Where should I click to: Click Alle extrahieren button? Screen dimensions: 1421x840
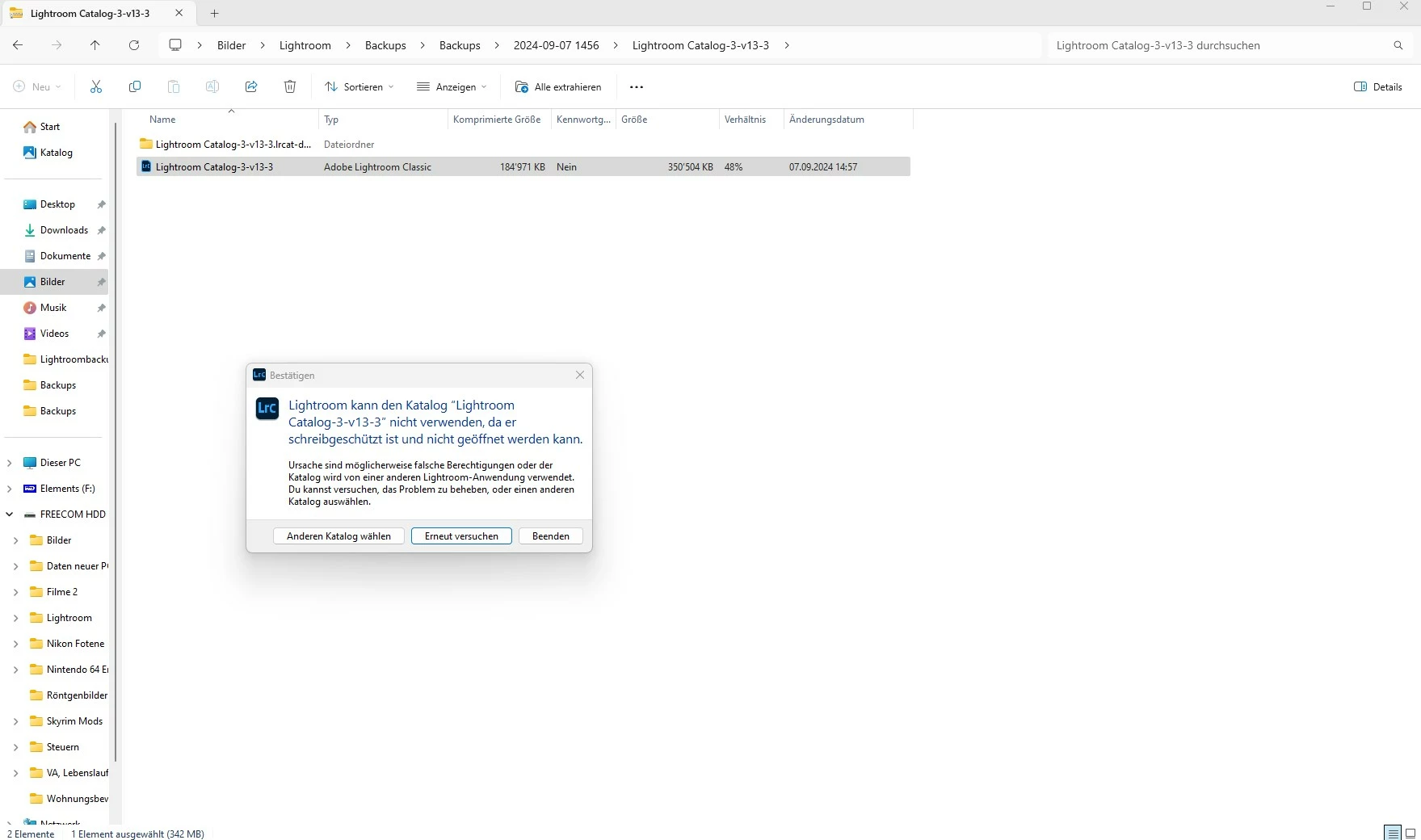[558, 86]
